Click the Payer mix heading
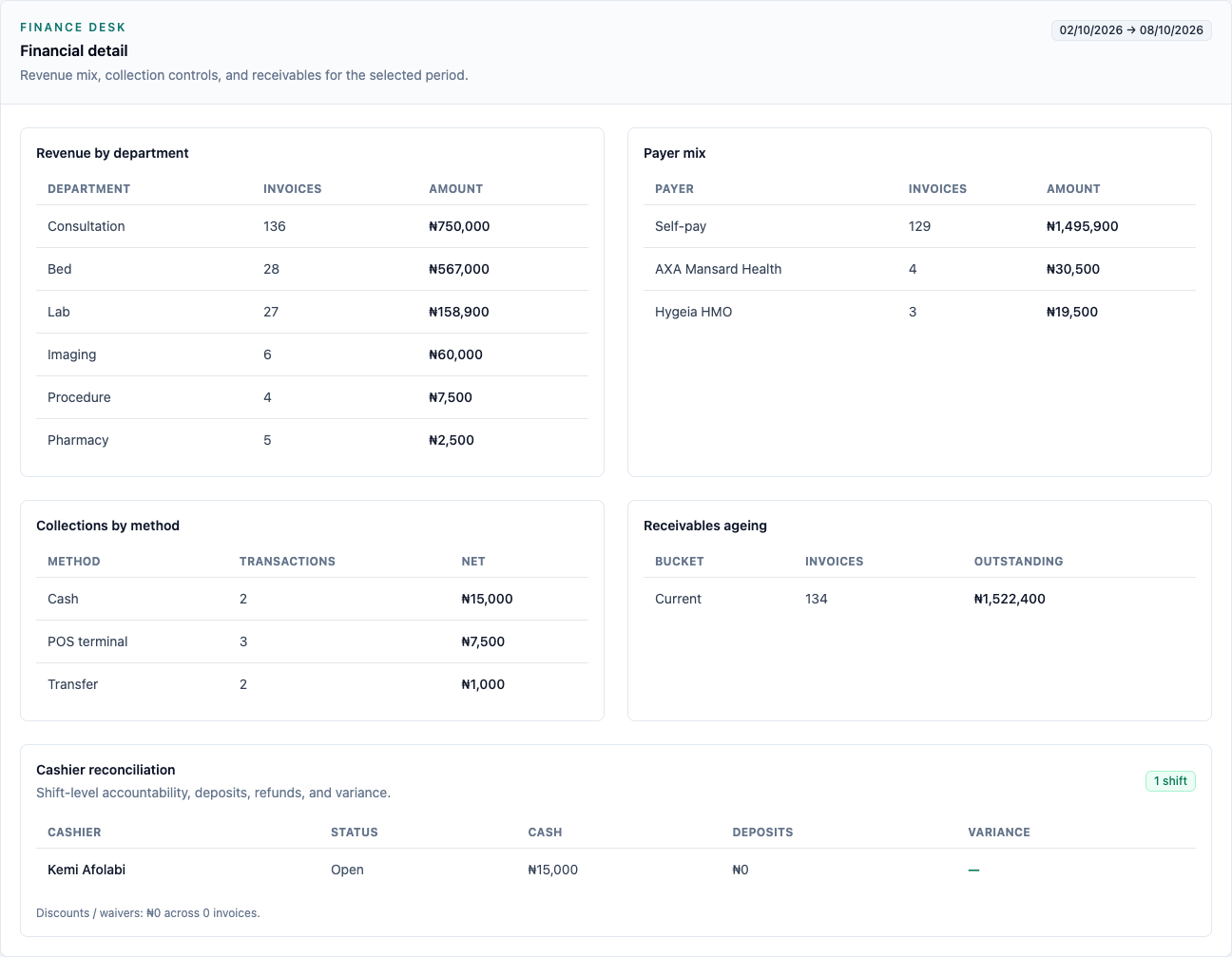The width and height of the screenshot is (1232, 957). (x=675, y=153)
